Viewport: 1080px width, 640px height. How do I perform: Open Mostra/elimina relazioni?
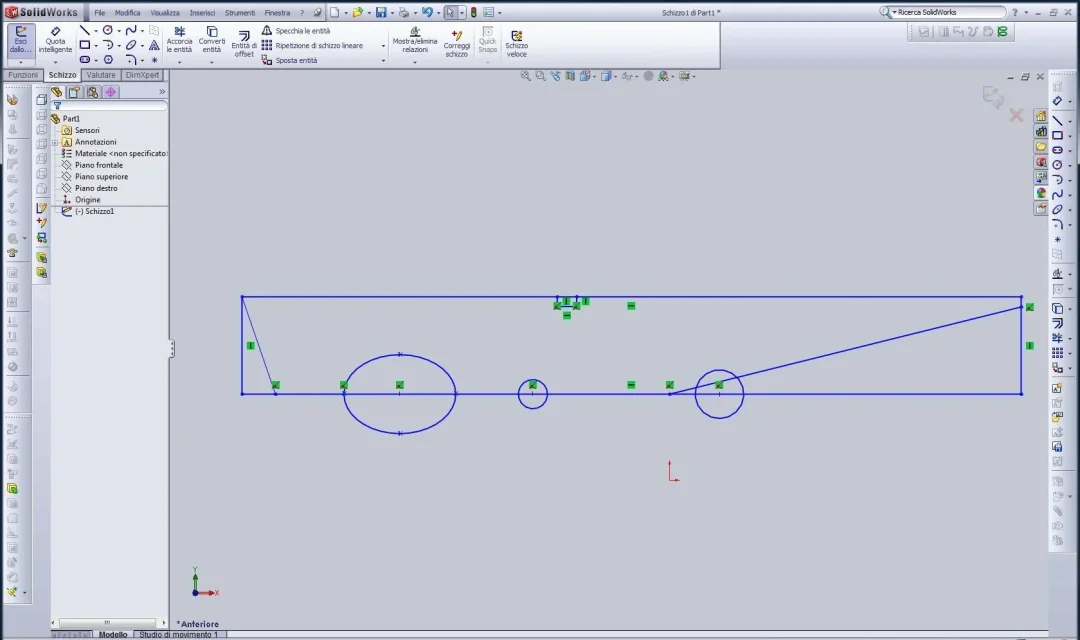pyautogui.click(x=415, y=40)
